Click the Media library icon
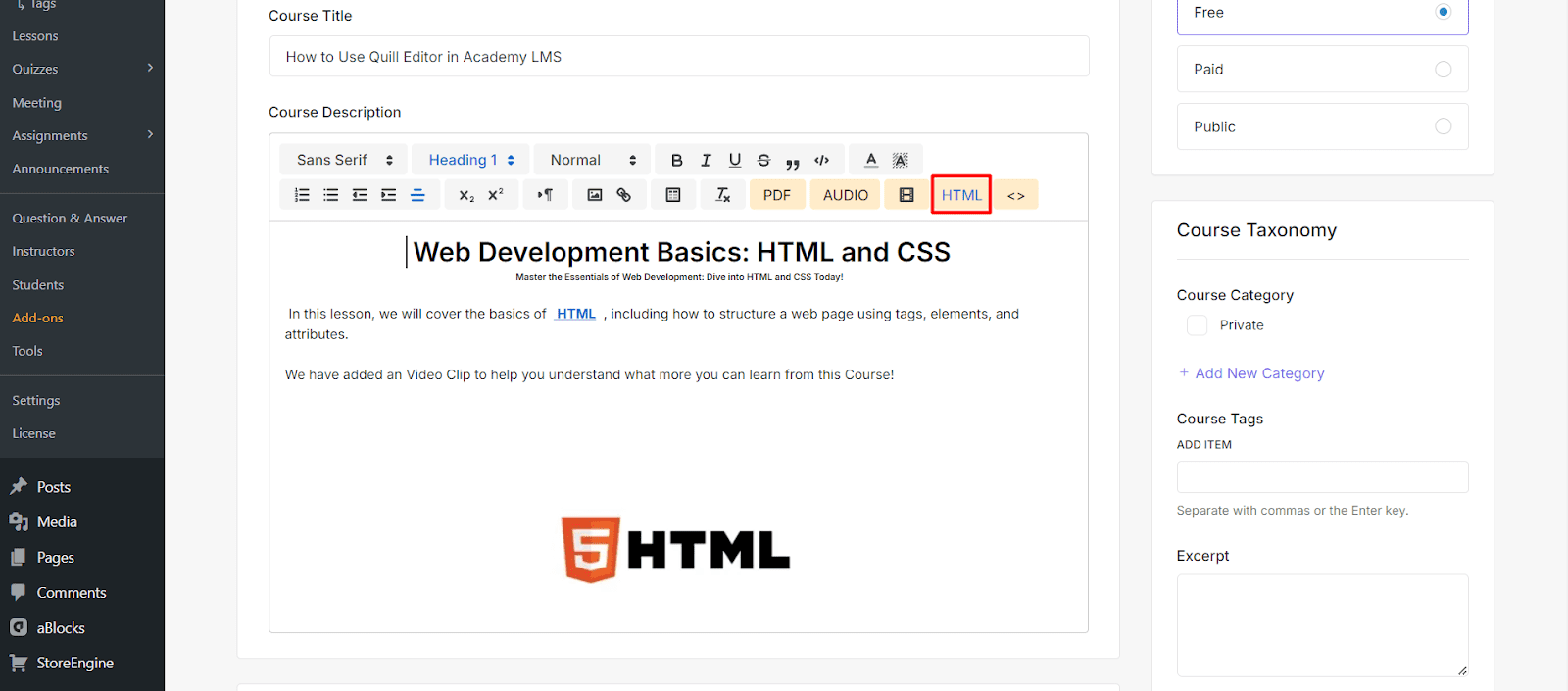Image resolution: width=1568 pixels, height=691 pixels. pos(19,521)
